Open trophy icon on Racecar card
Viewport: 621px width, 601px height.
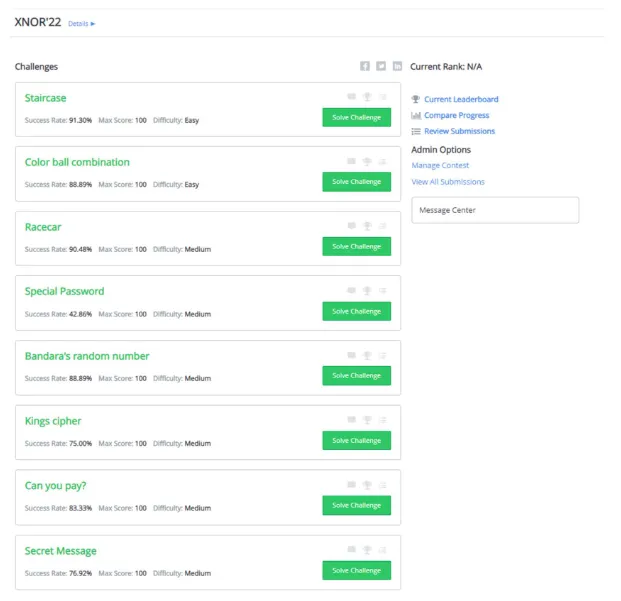point(367,226)
